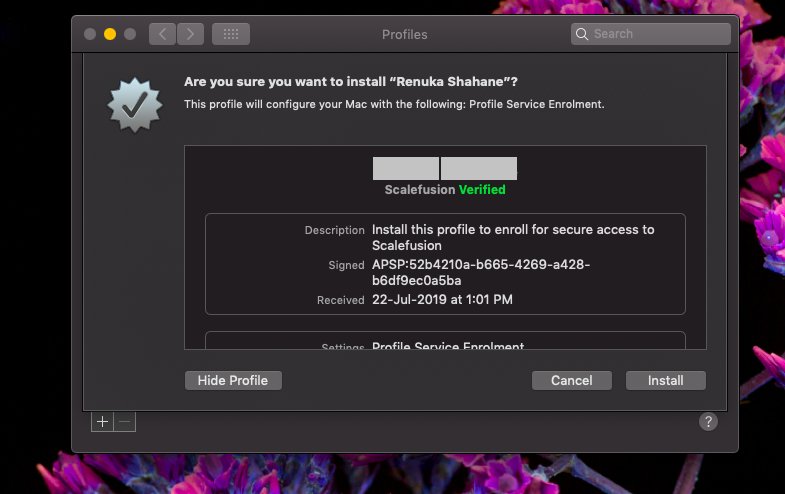Hide the profile details via Hide Profile
The width and height of the screenshot is (785, 494).
(233, 380)
